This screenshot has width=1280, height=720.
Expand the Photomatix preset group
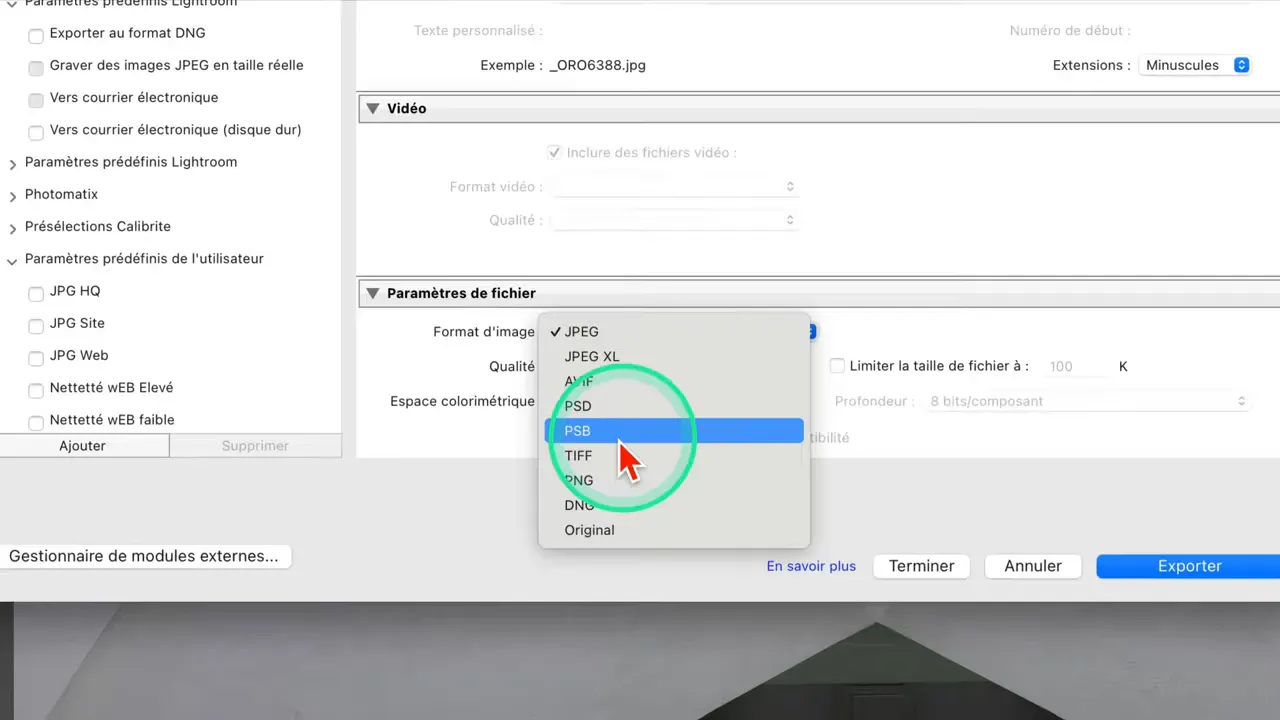point(13,195)
